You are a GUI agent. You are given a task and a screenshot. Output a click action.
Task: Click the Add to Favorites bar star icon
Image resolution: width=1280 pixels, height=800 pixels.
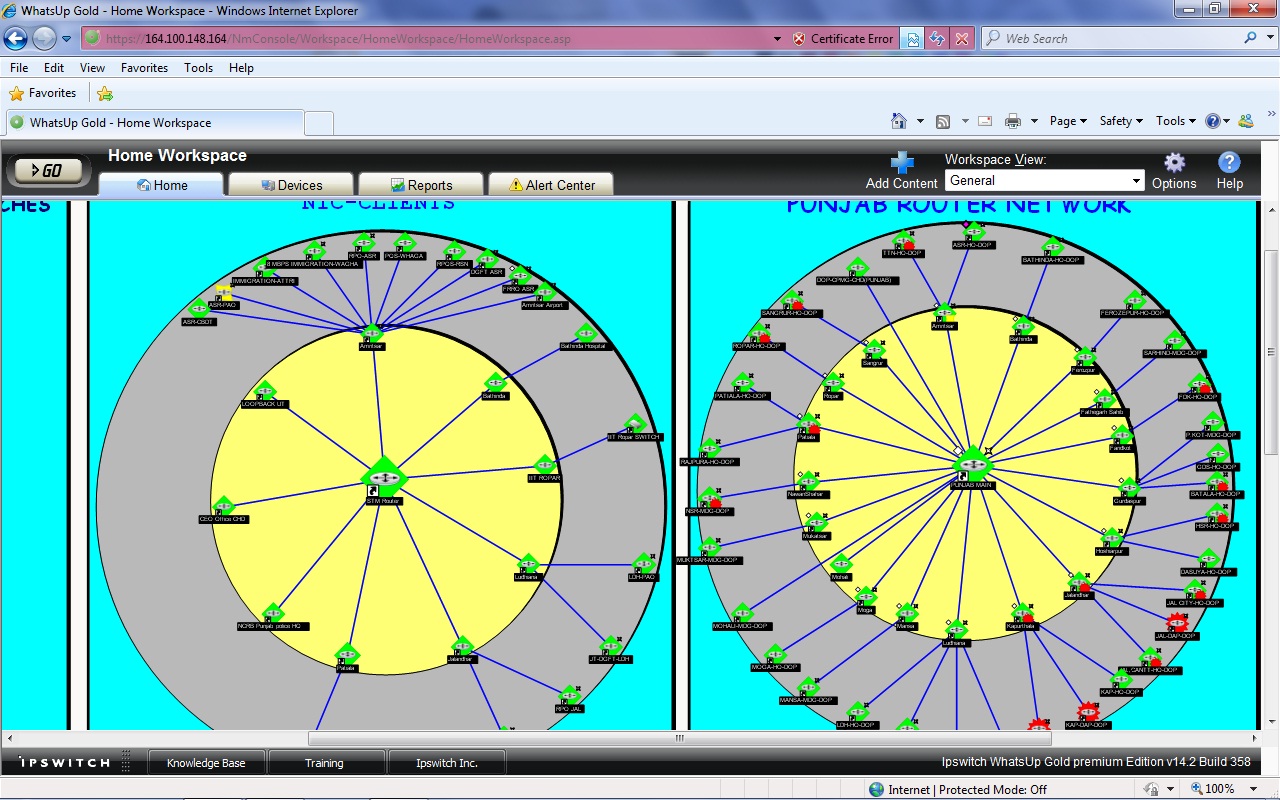pos(105,93)
